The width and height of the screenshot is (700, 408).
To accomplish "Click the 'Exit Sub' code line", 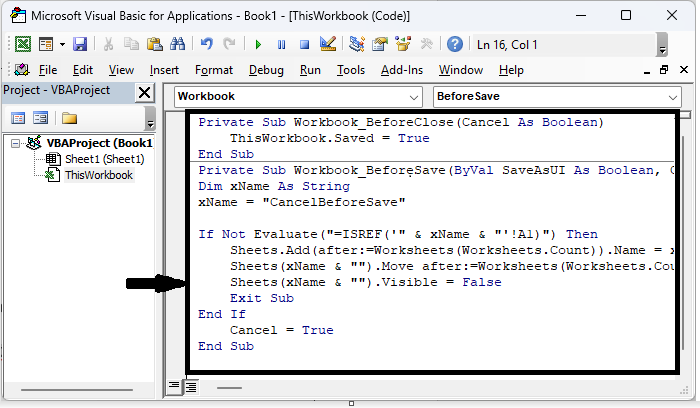I will (x=262, y=298).
